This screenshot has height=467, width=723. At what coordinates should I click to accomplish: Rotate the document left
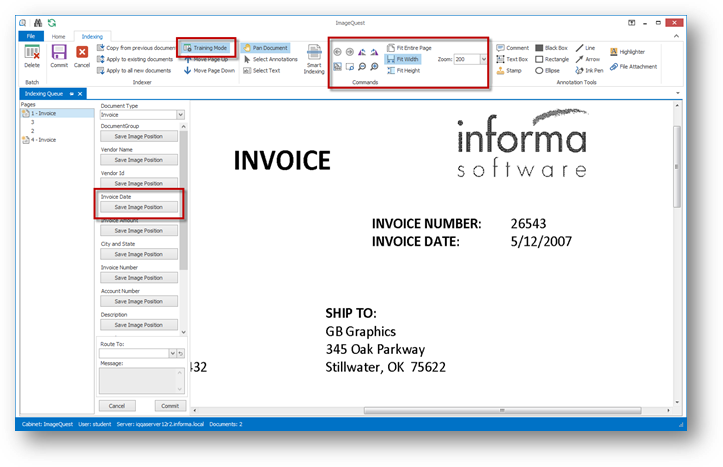tap(362, 52)
